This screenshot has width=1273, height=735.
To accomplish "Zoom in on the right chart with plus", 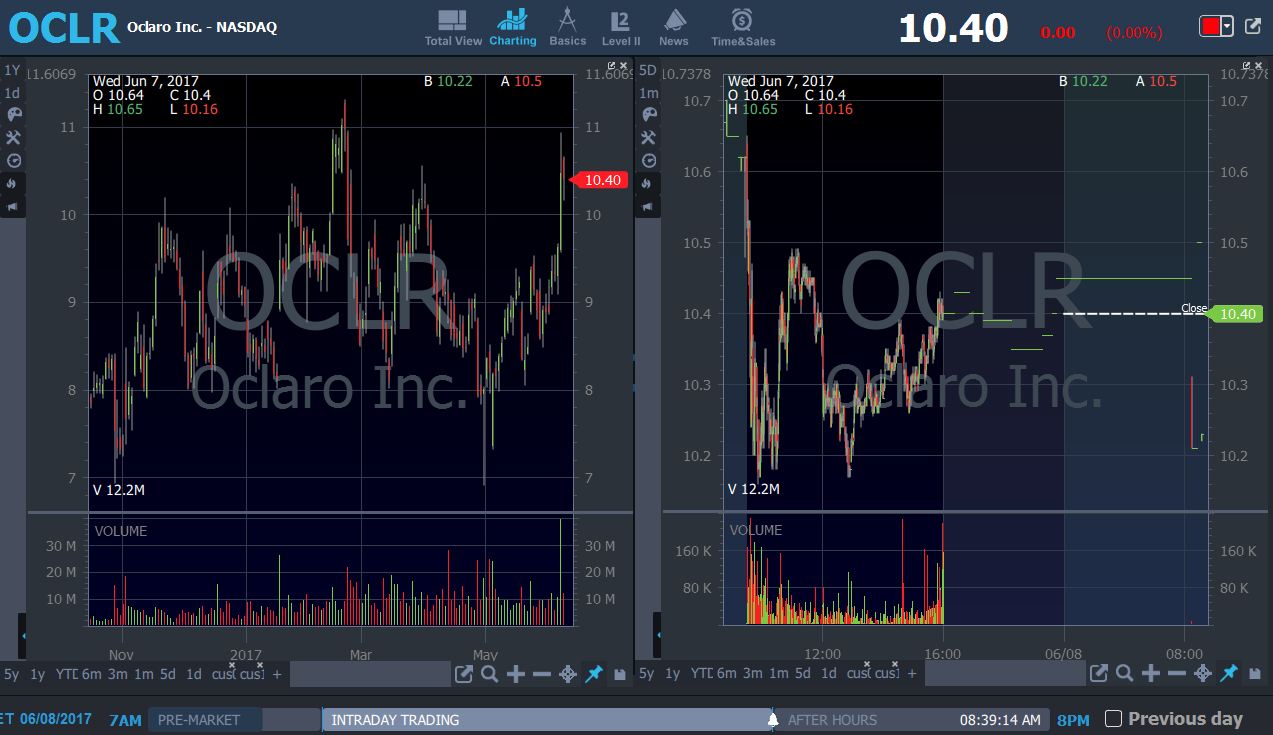I will [x=1151, y=674].
